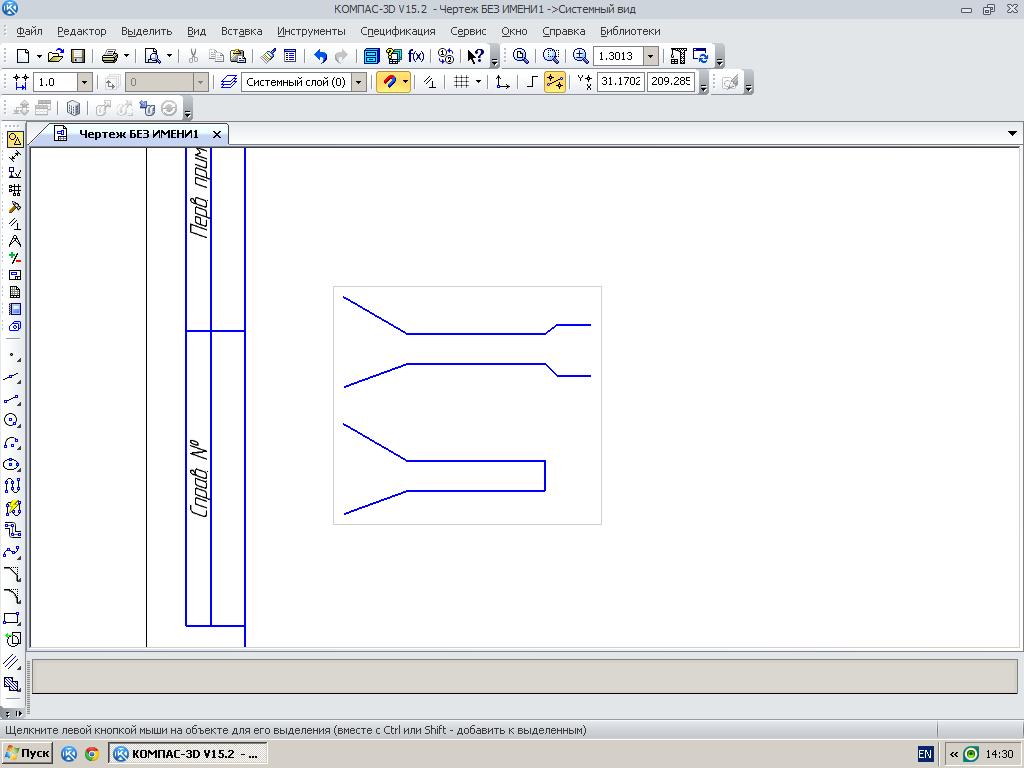Click the Пуск start button
This screenshot has height=768, width=1024.
tap(27, 754)
